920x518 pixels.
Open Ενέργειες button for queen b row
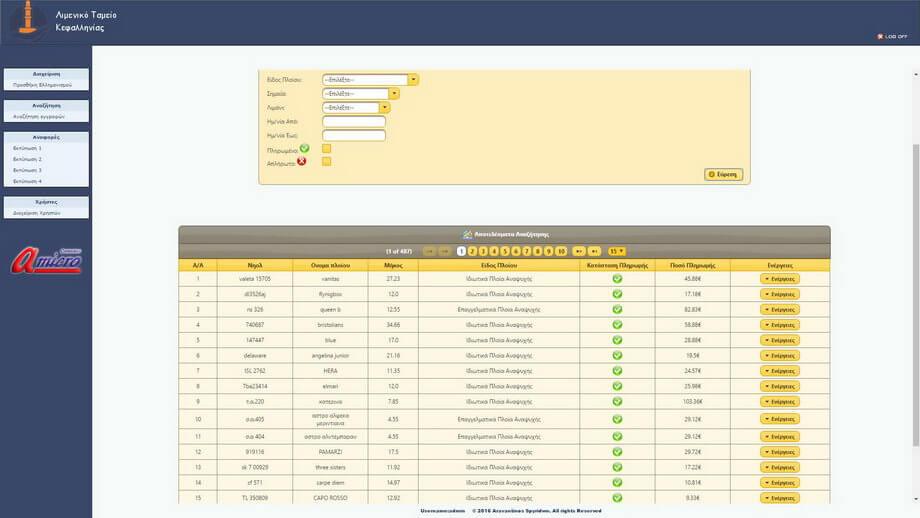coord(780,310)
